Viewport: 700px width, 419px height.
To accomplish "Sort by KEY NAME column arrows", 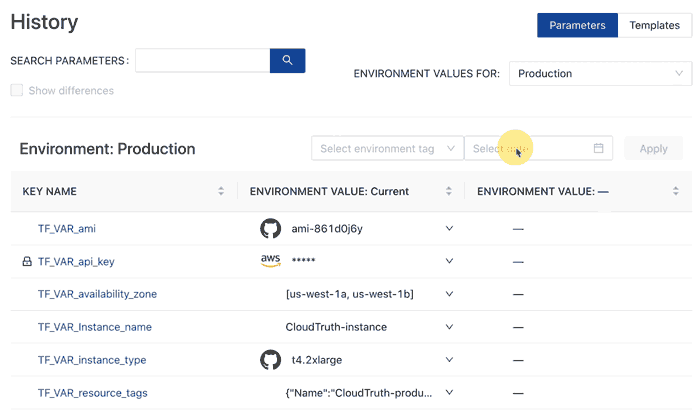I will click(221, 191).
